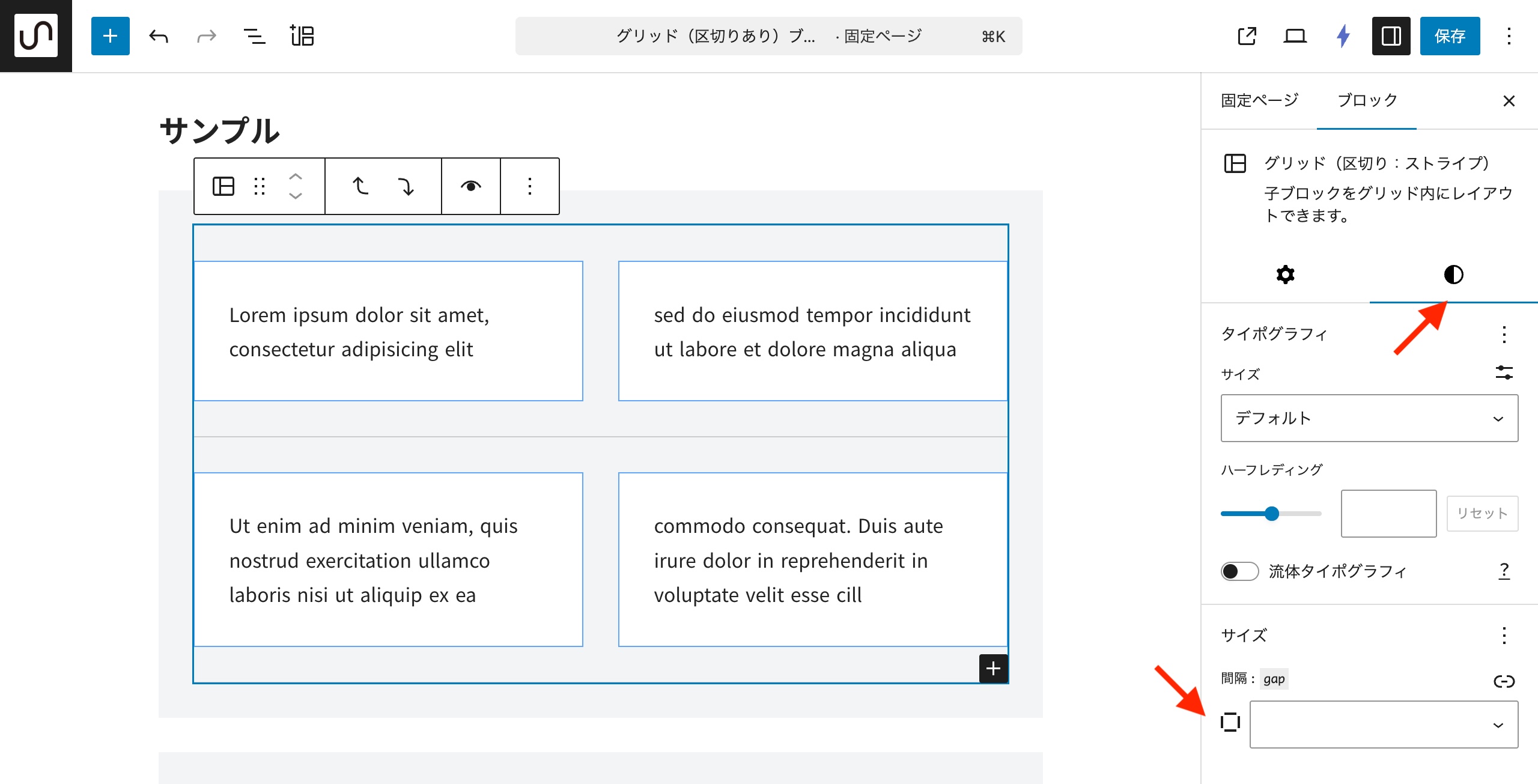Screen dimensions: 1538x784
Task: Open the block settings gear tab
Action: tap(1285, 275)
